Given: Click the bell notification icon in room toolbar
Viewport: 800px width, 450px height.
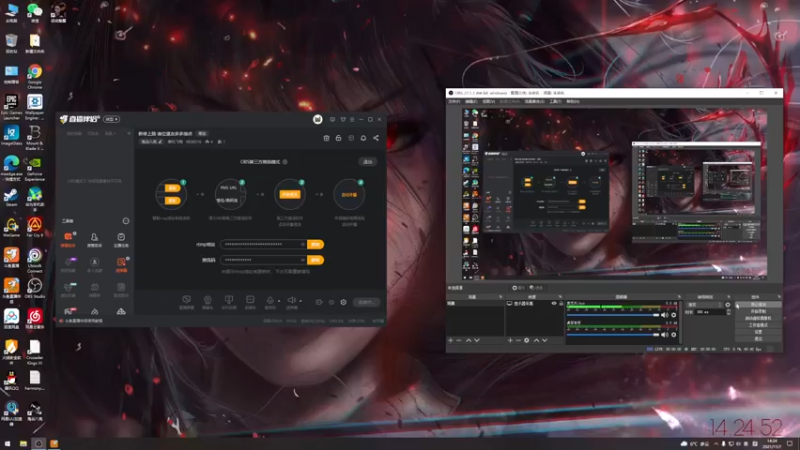Looking at the screenshot, I should 363,138.
